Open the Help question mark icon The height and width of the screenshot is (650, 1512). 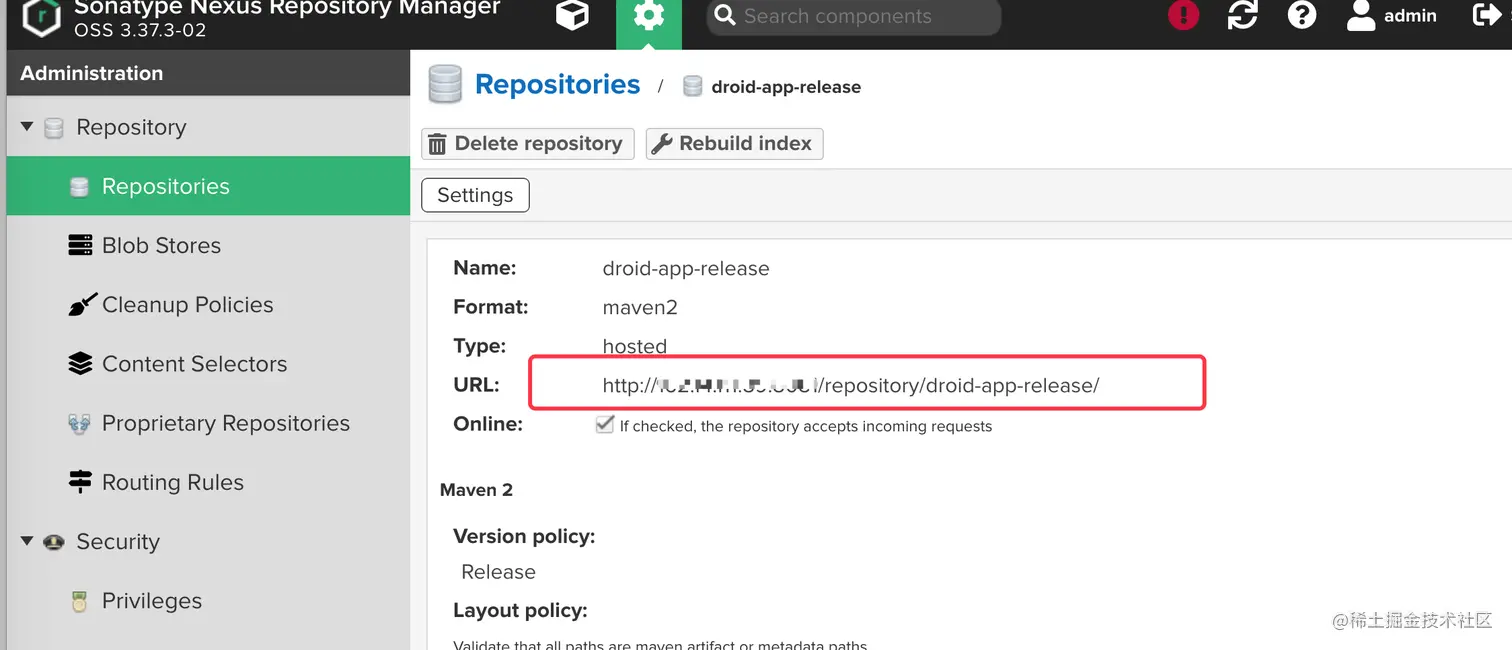(1301, 15)
